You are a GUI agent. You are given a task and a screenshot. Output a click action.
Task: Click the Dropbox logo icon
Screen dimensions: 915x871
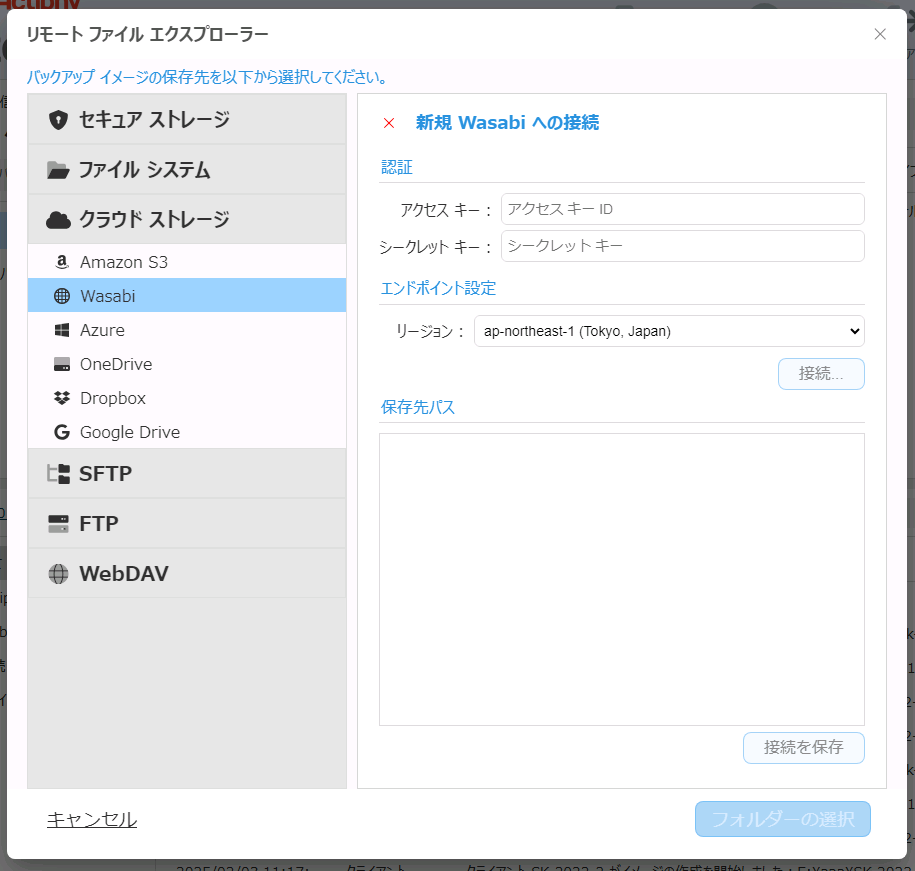pyautogui.click(x=62, y=398)
